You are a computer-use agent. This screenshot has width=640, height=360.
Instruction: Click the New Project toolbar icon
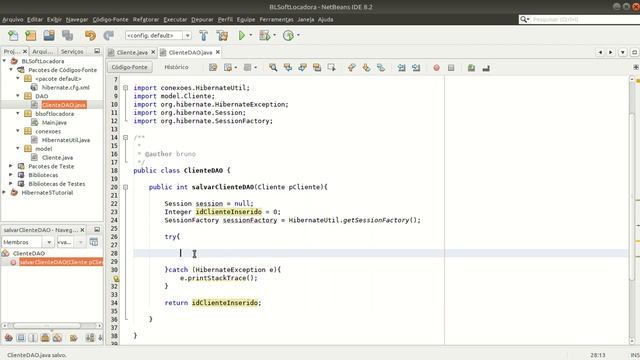coord(31,36)
